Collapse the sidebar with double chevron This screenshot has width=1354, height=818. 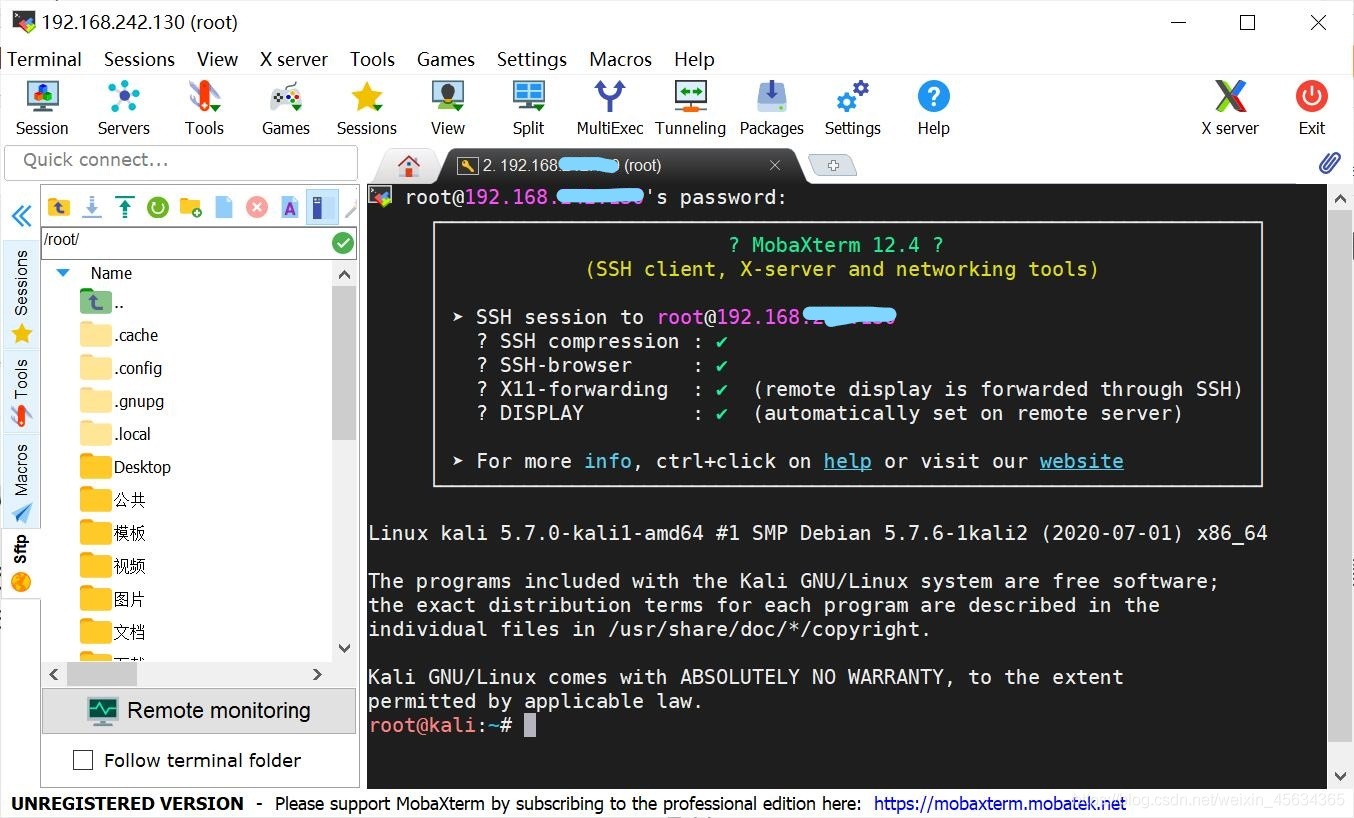pyautogui.click(x=21, y=216)
